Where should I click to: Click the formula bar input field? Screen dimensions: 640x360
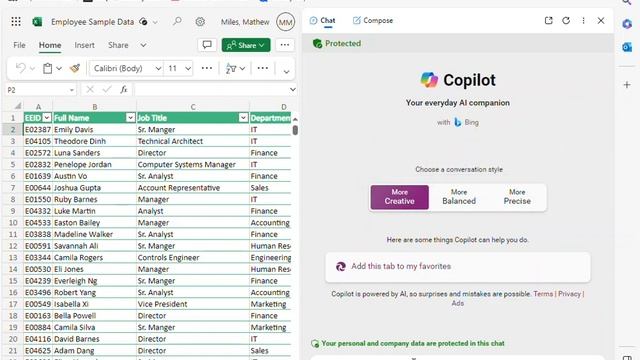pyautogui.click(x=210, y=89)
